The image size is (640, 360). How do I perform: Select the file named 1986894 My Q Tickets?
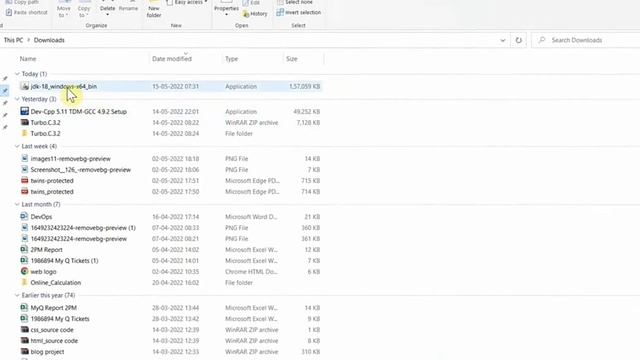pos(60,319)
